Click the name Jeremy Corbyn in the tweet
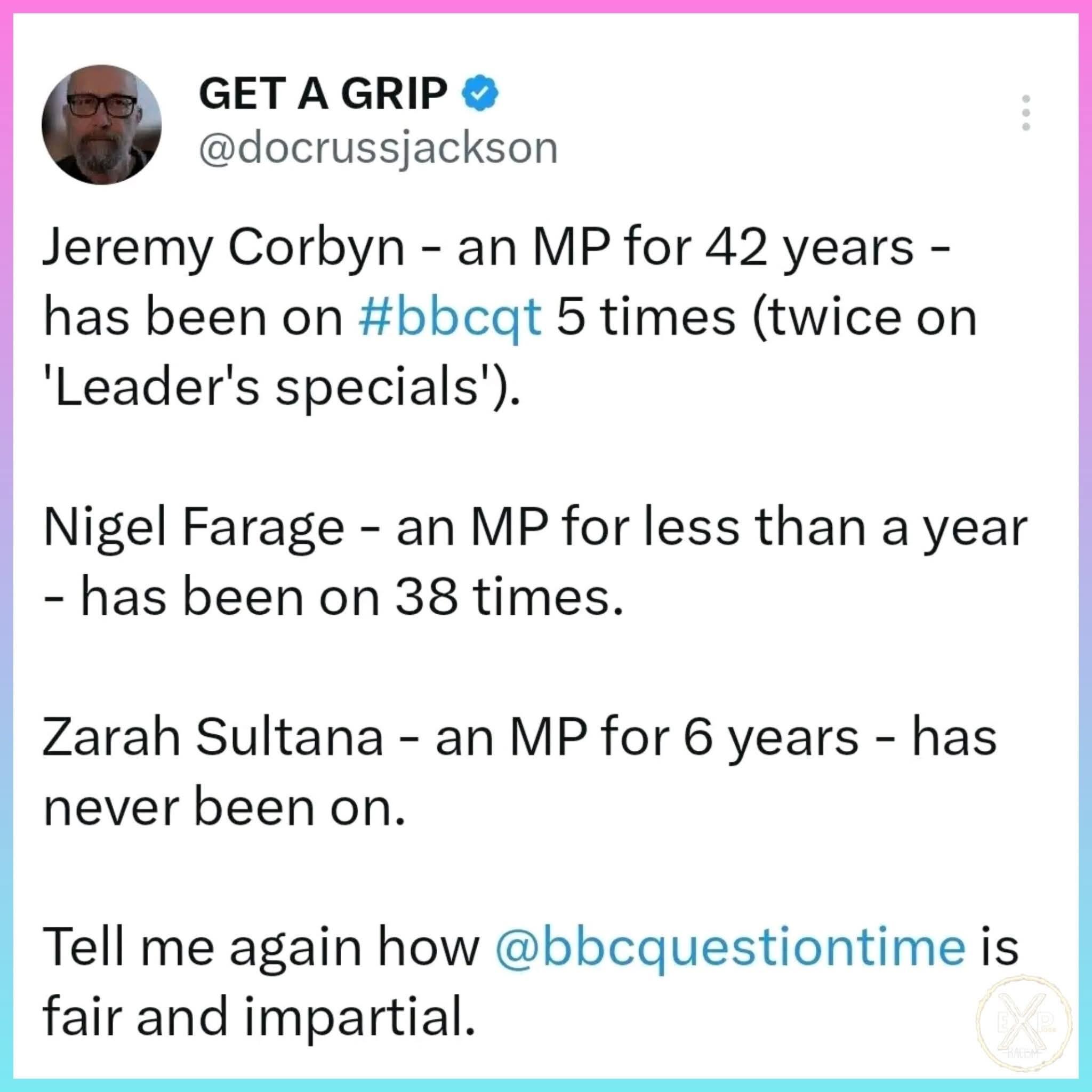The image size is (1092, 1092). 224,248
